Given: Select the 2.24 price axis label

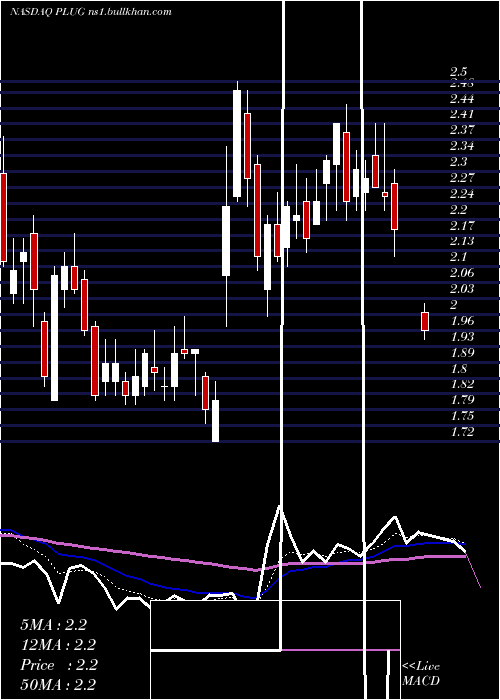Looking at the screenshot, I should (462, 193).
